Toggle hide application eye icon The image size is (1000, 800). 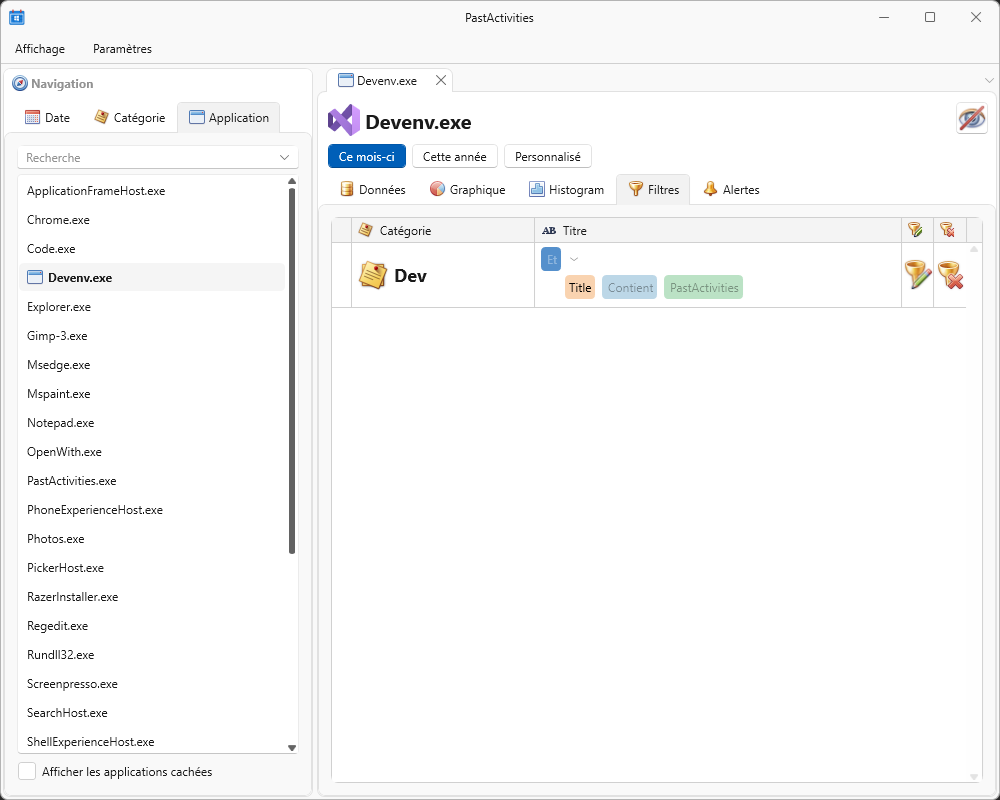(971, 118)
